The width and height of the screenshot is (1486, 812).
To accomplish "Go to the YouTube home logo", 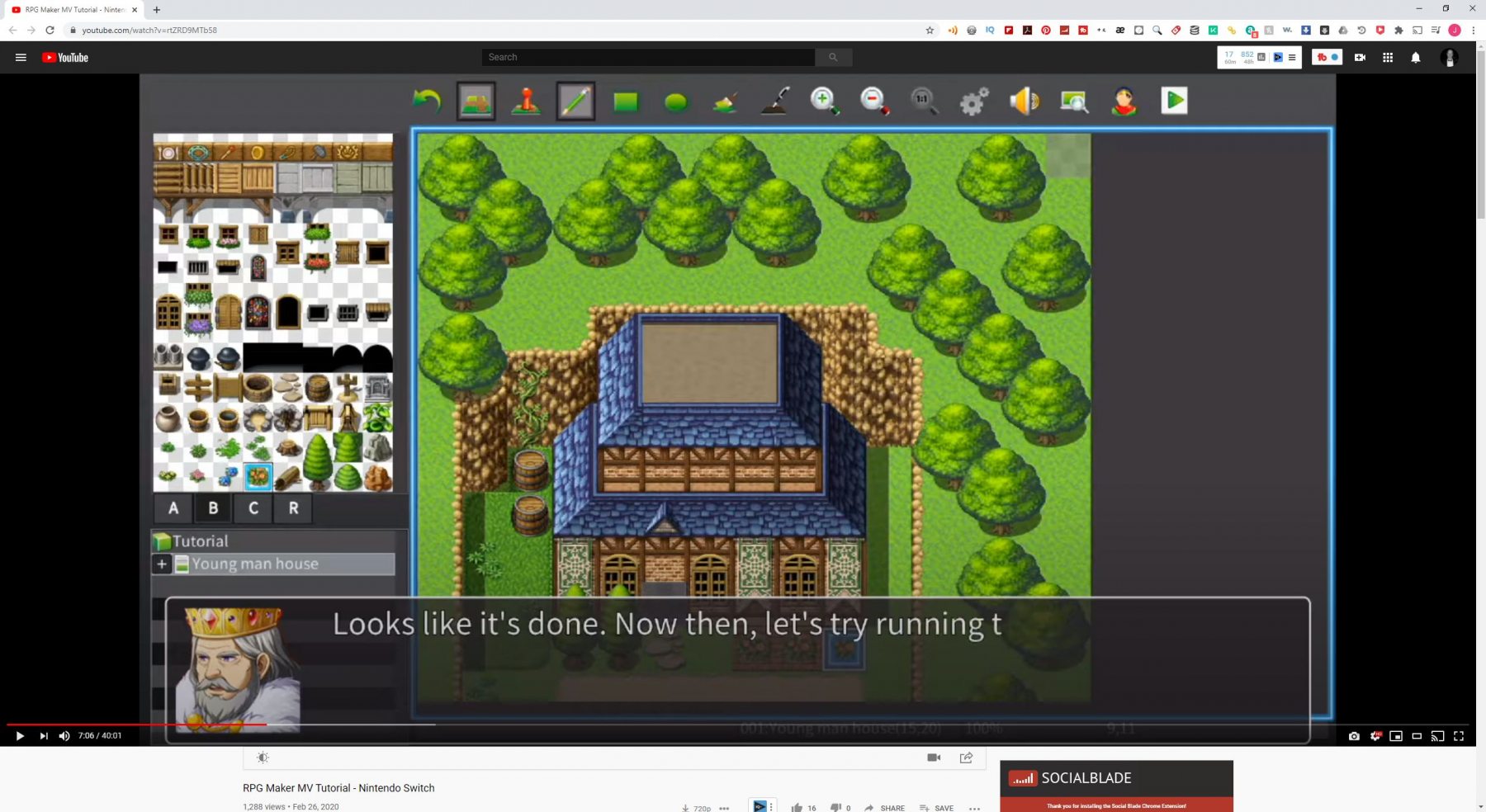I will pyautogui.click(x=65, y=58).
